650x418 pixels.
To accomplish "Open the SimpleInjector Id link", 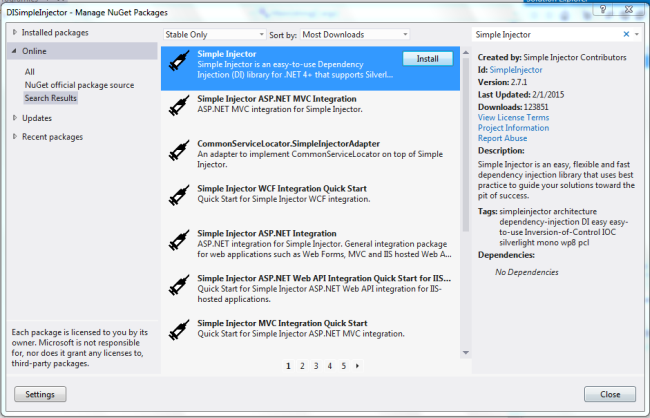I will tap(516, 70).
